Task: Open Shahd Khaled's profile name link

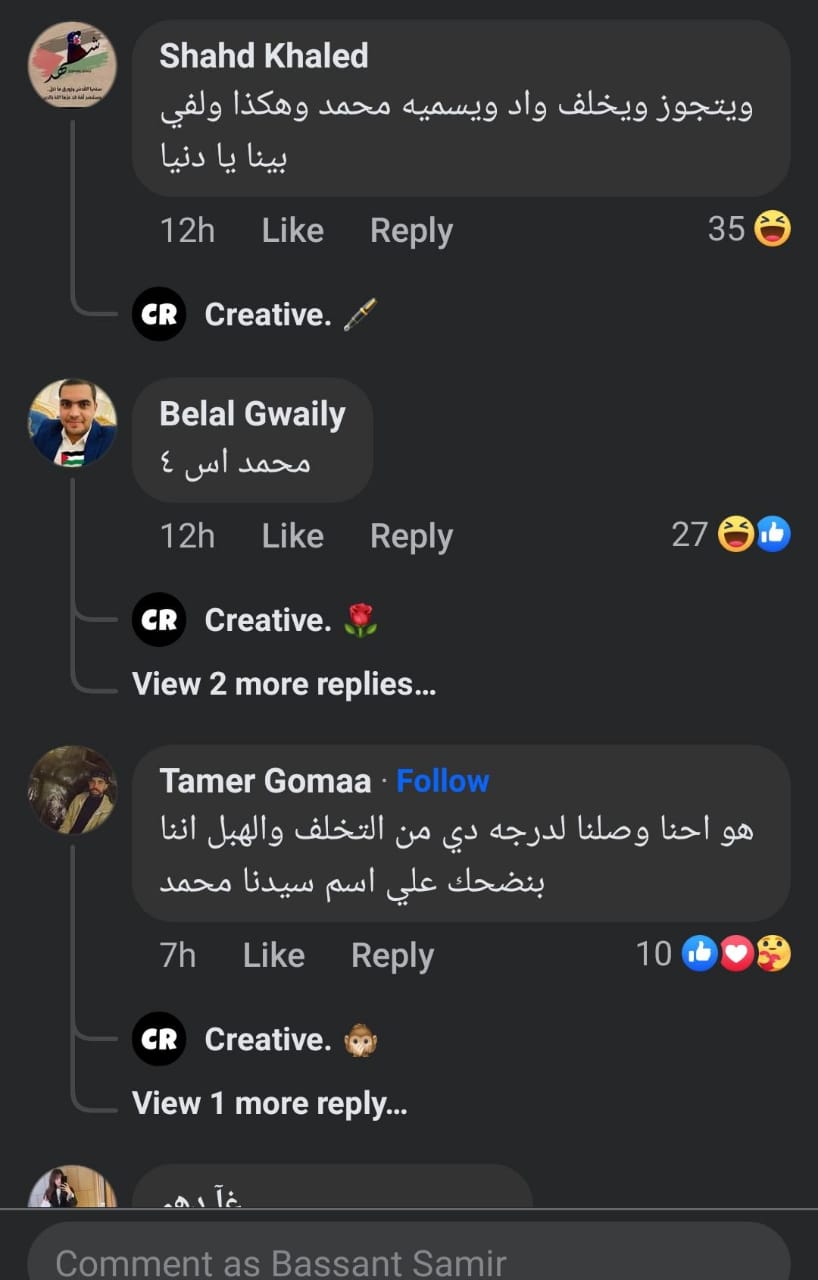Action: click(264, 56)
